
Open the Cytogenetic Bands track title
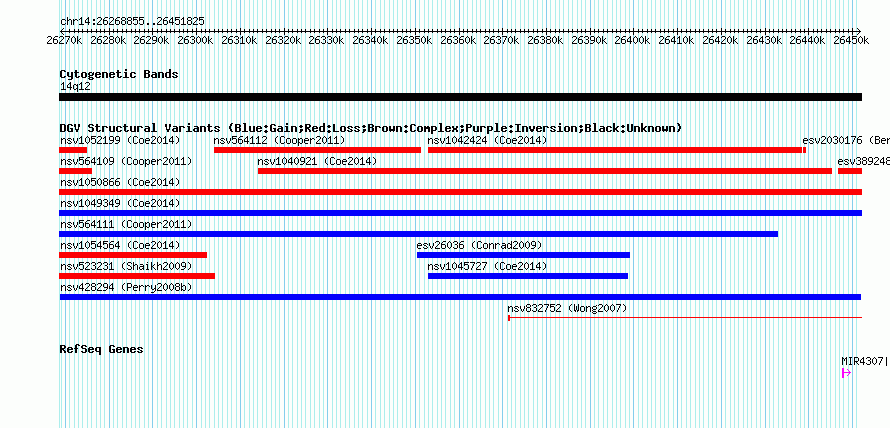pyautogui.click(x=119, y=74)
